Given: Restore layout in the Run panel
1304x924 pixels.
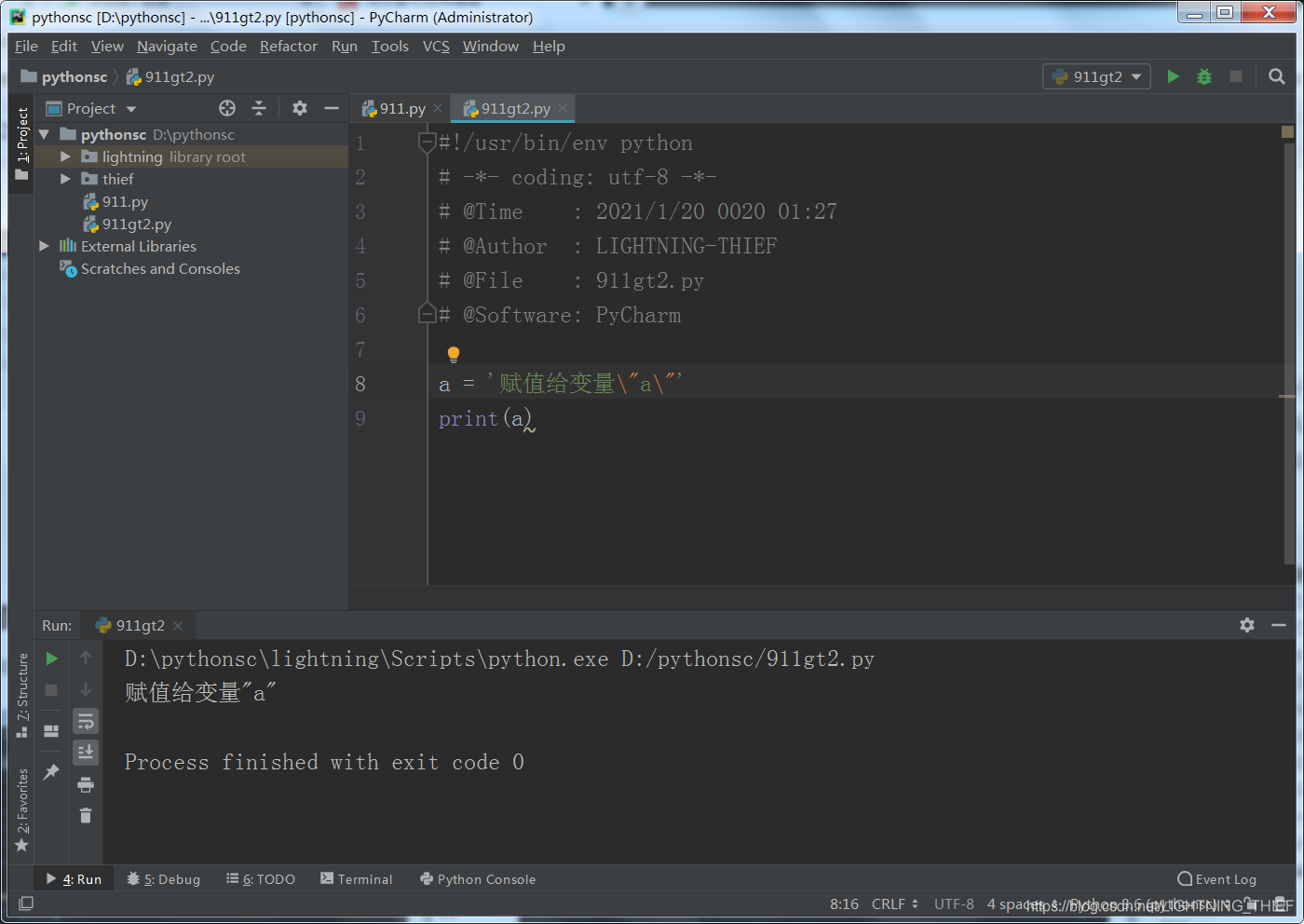Looking at the screenshot, I should click(52, 731).
